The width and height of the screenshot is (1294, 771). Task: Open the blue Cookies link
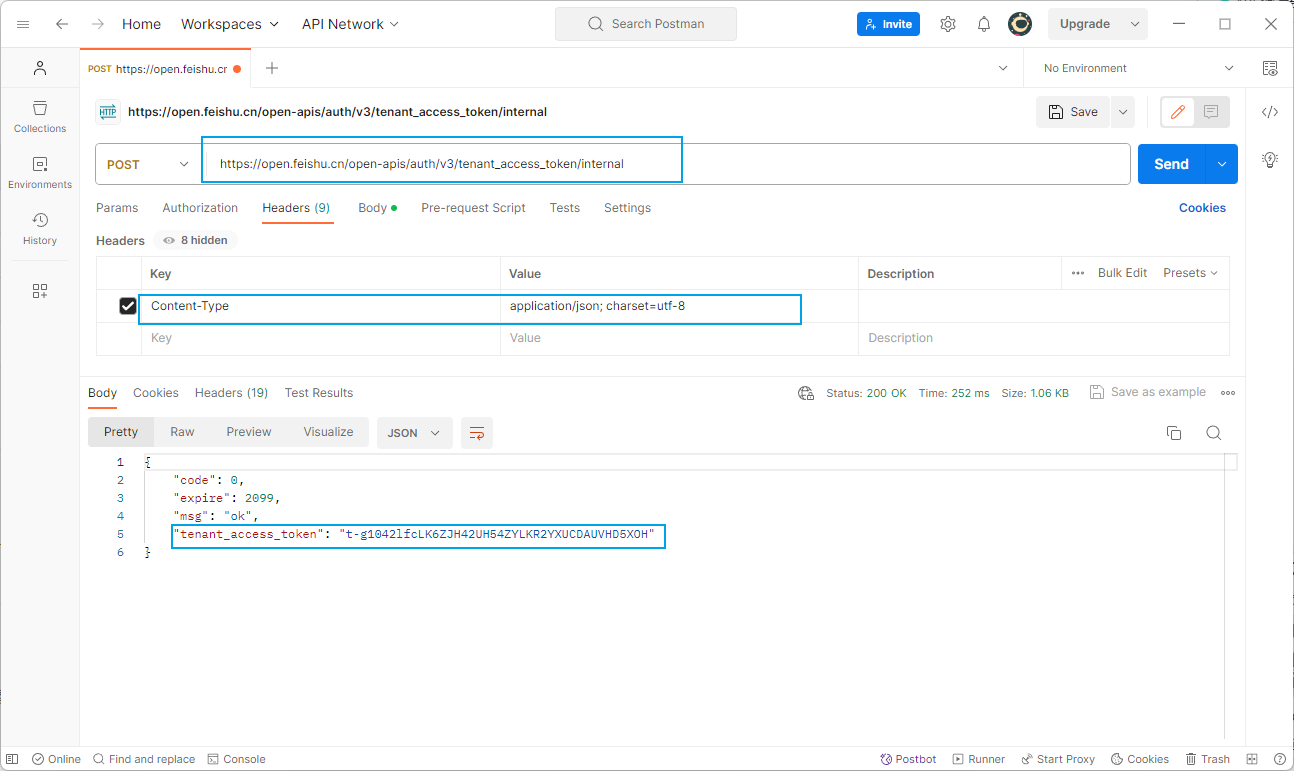coord(1202,208)
